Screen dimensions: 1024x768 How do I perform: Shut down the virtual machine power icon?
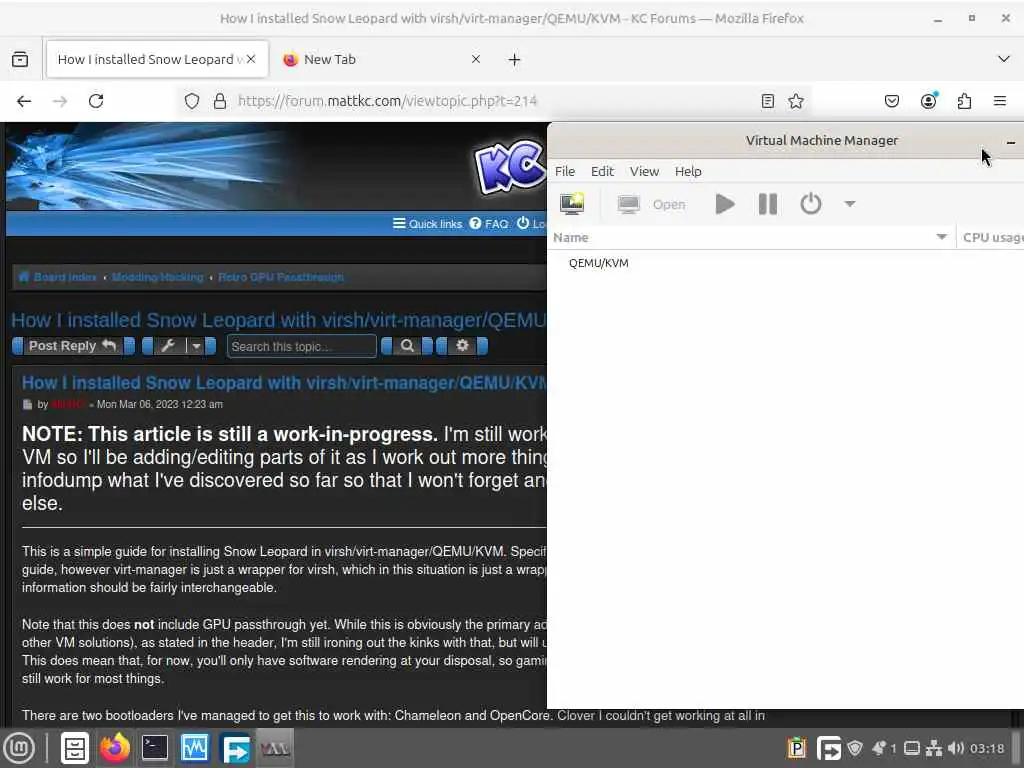tap(810, 204)
